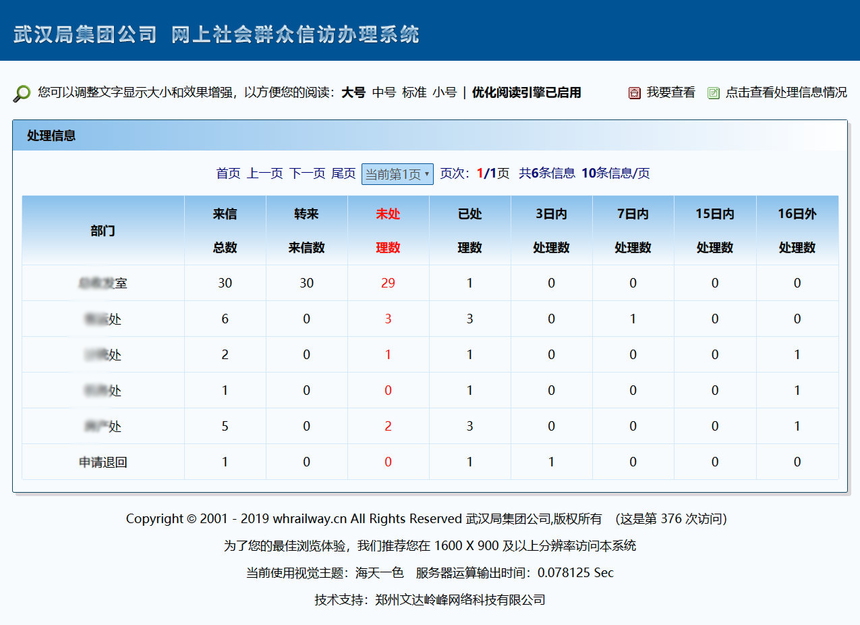Click the 上一页 pagination link
The width and height of the screenshot is (860, 625).
click(265, 173)
